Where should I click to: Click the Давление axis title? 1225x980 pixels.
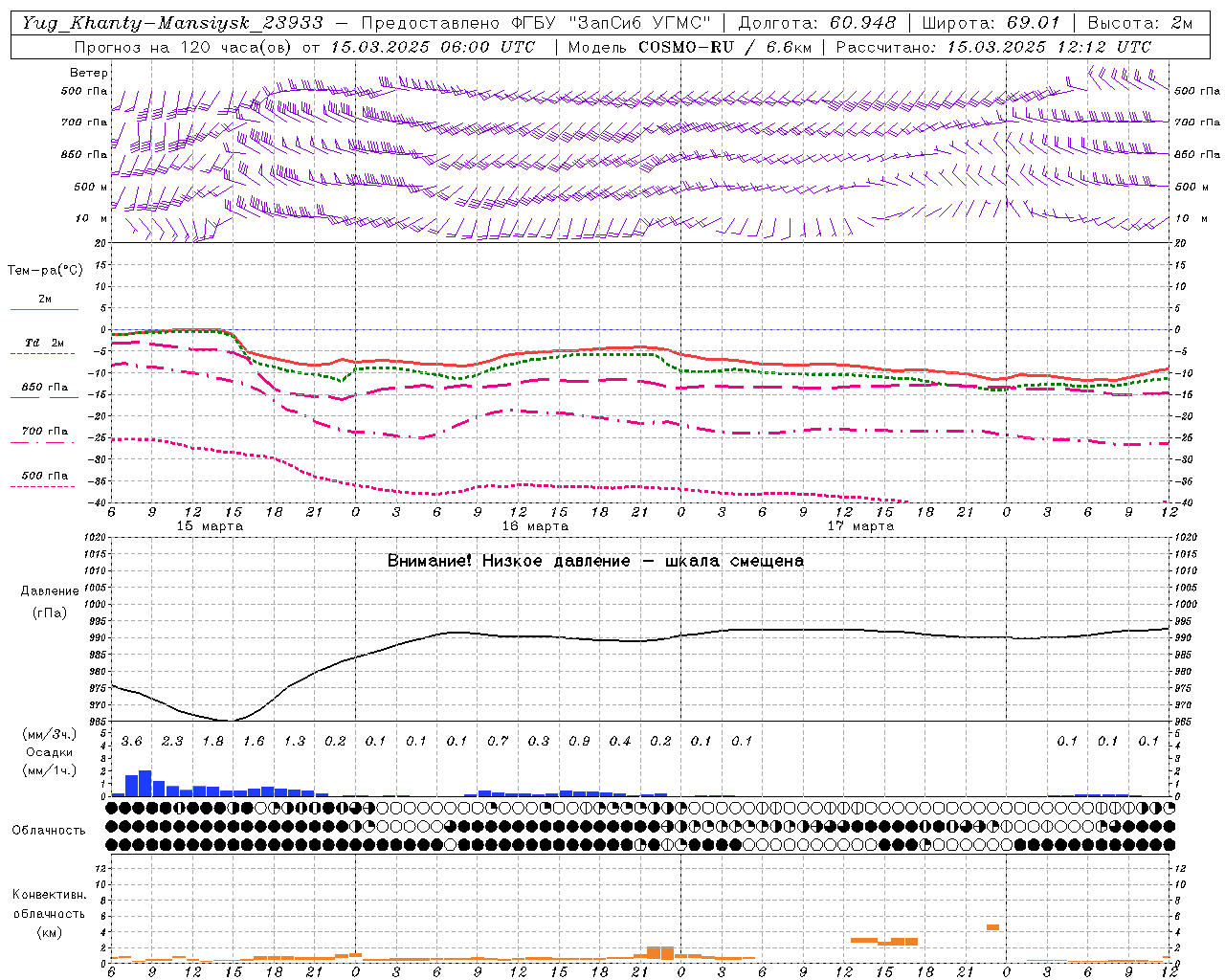(x=50, y=591)
